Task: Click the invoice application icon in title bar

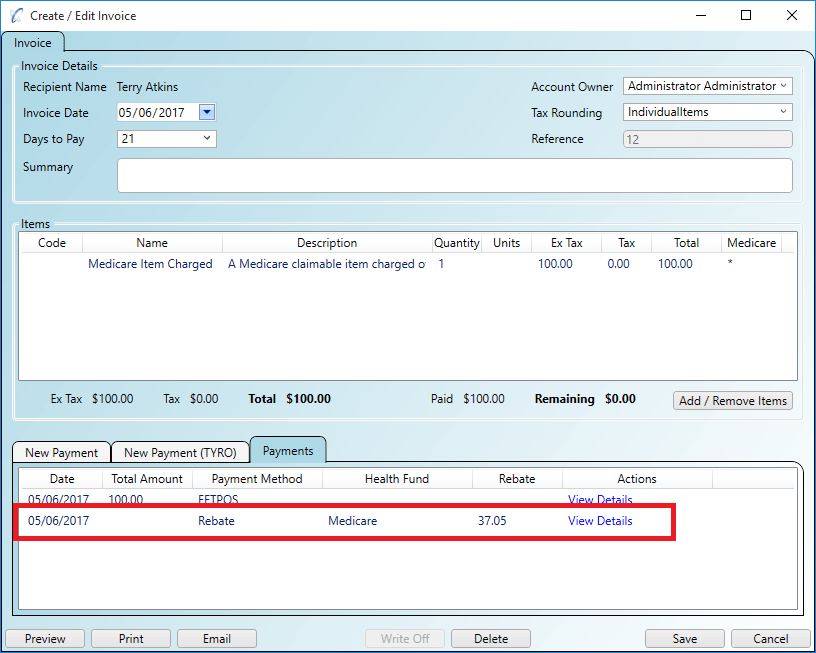Action: 16,15
